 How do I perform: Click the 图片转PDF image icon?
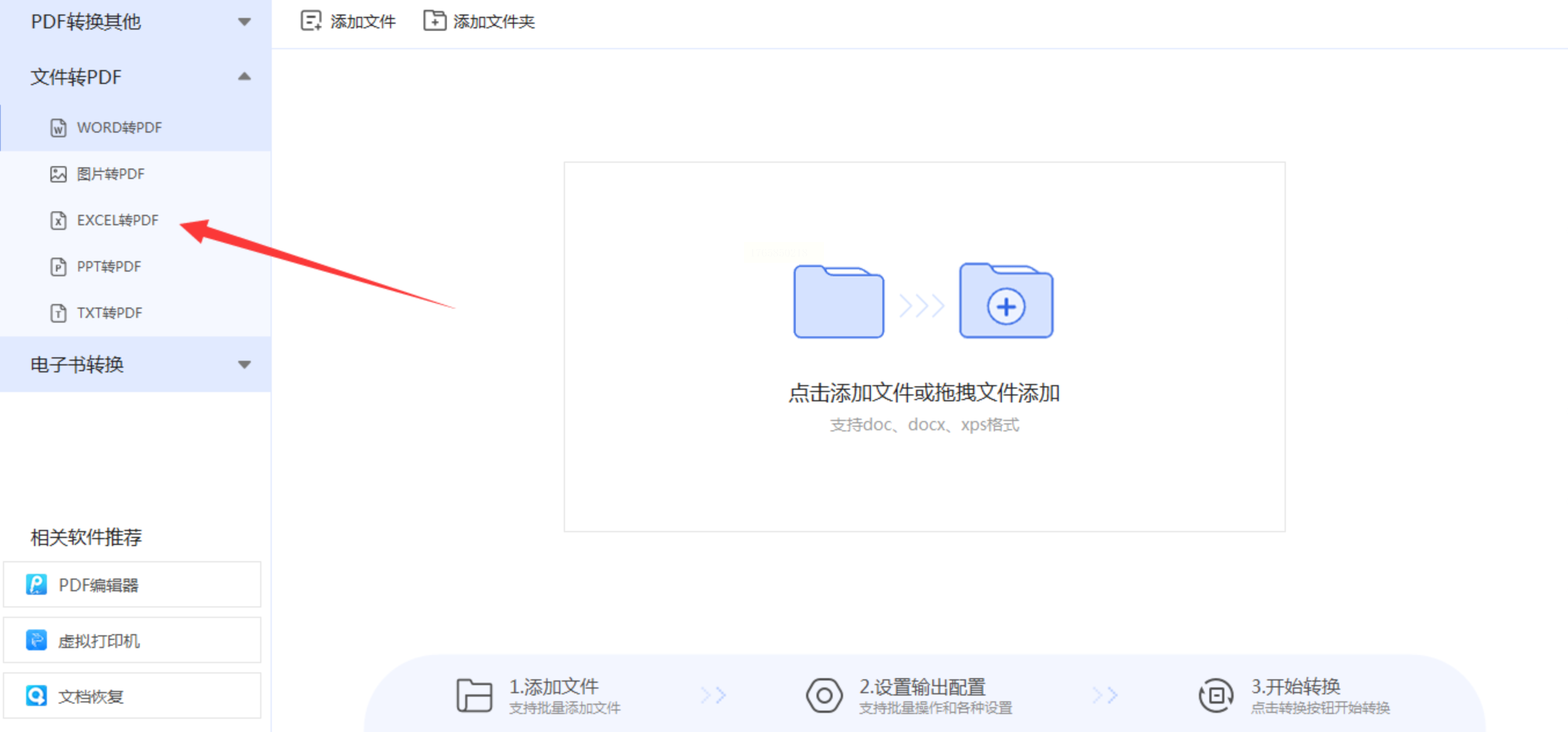tap(58, 174)
